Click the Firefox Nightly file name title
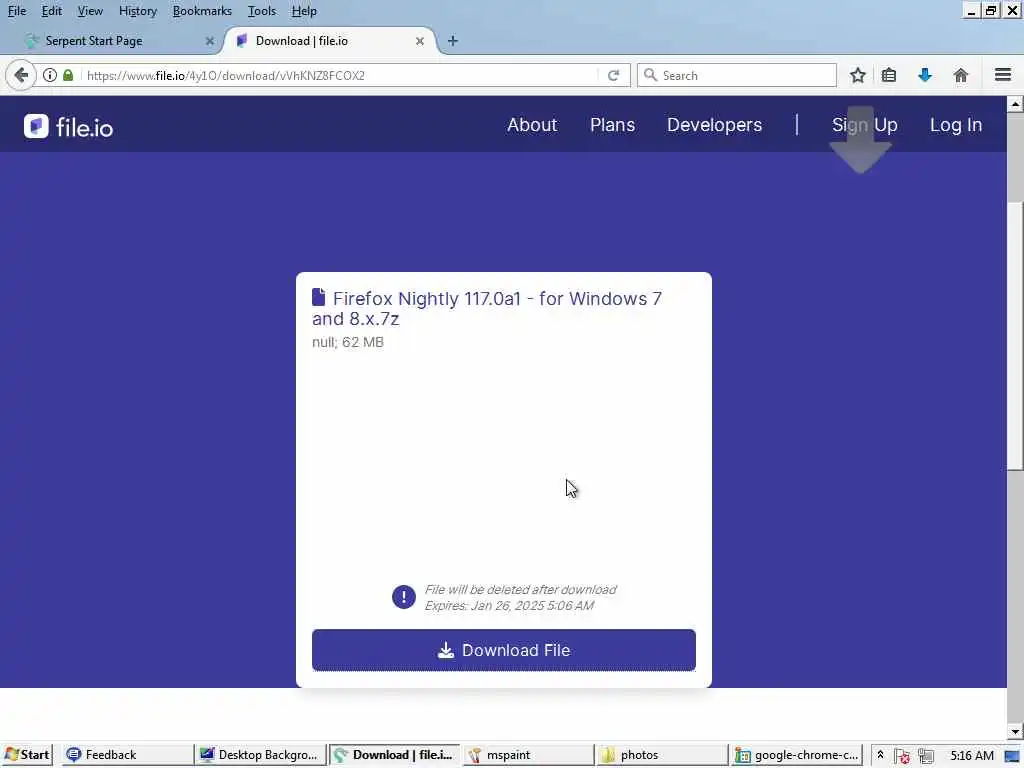This screenshot has height=768, width=1024. coord(487,308)
